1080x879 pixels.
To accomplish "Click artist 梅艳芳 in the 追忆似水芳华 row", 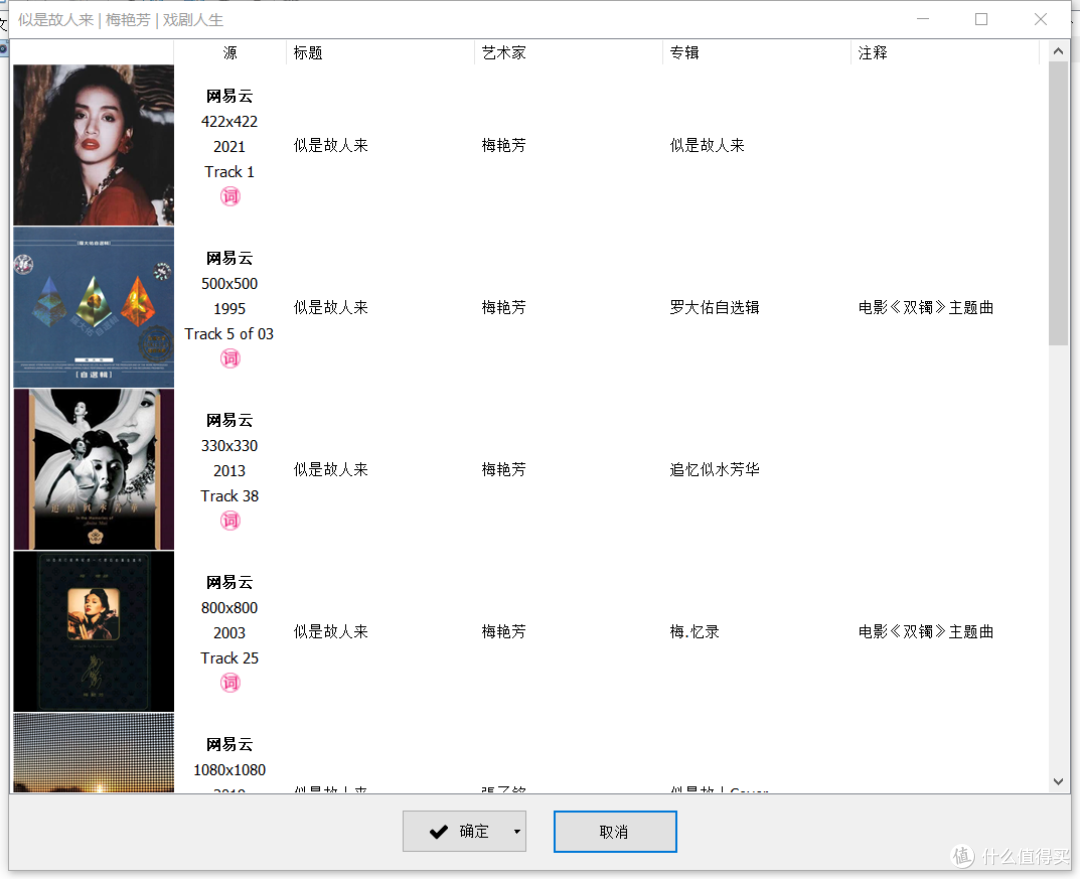I will click(503, 469).
